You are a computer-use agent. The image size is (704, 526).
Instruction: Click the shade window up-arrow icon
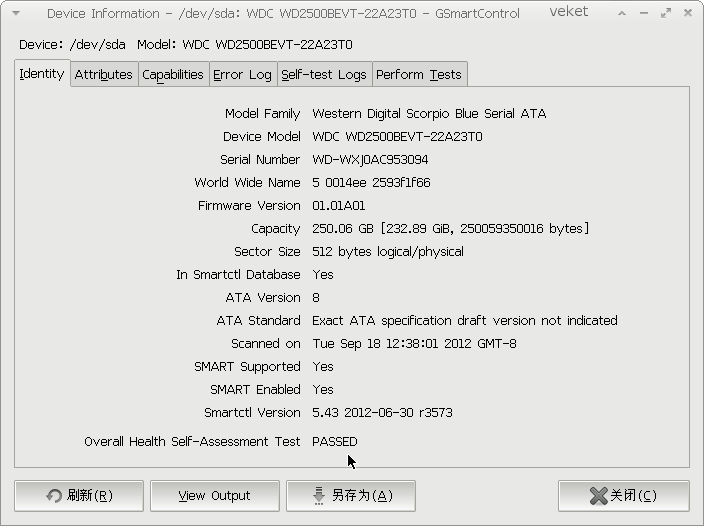pyautogui.click(x=622, y=13)
